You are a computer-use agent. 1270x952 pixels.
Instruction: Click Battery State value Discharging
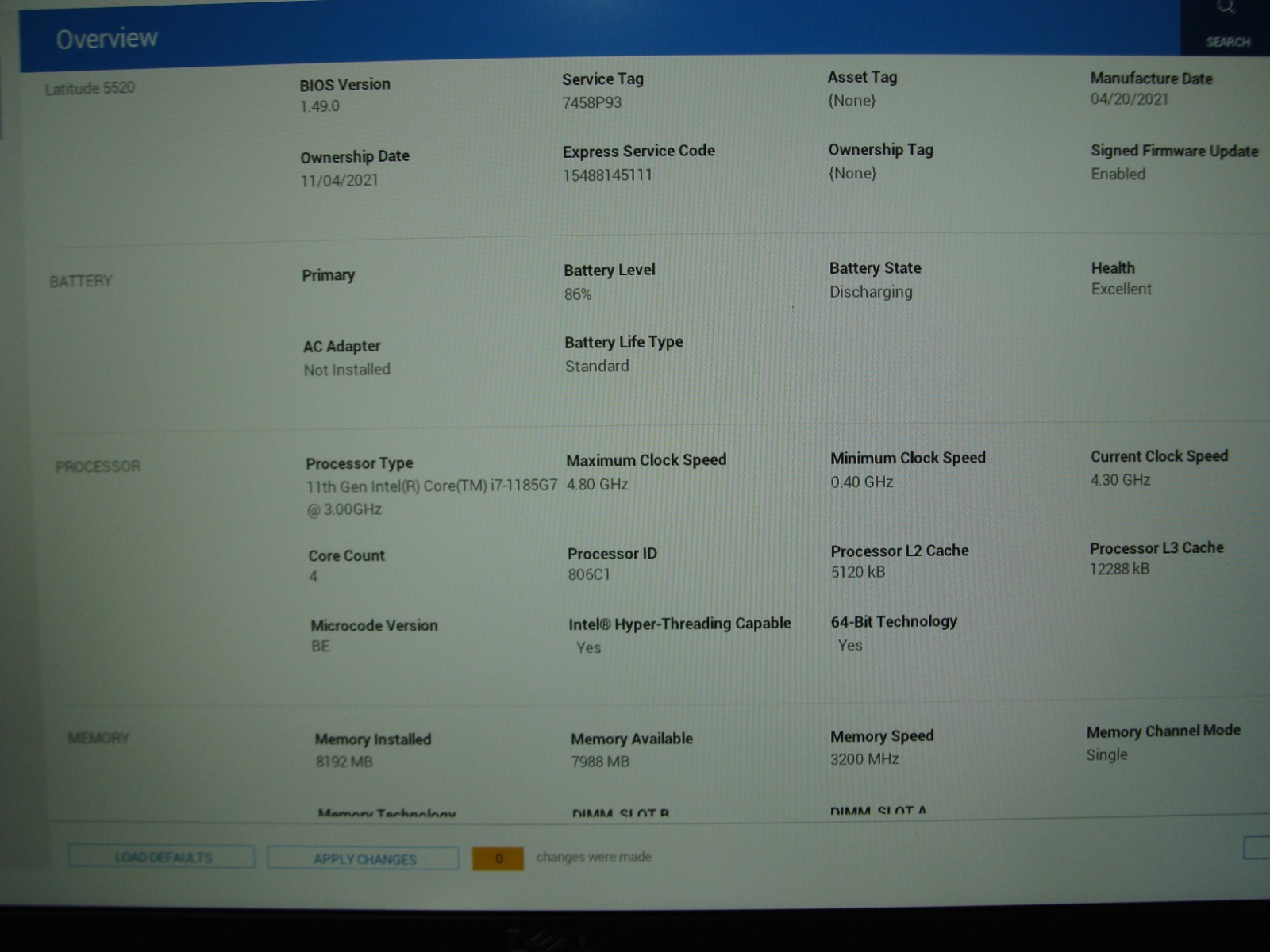(871, 292)
